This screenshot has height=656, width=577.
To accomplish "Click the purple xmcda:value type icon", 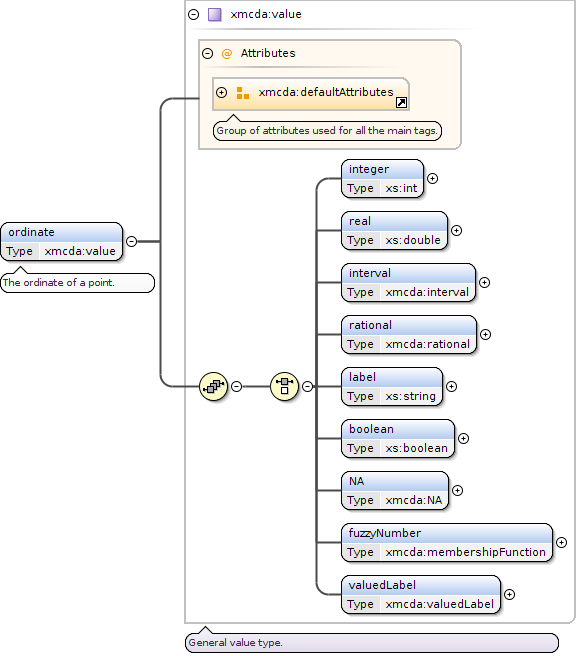I will (215, 15).
